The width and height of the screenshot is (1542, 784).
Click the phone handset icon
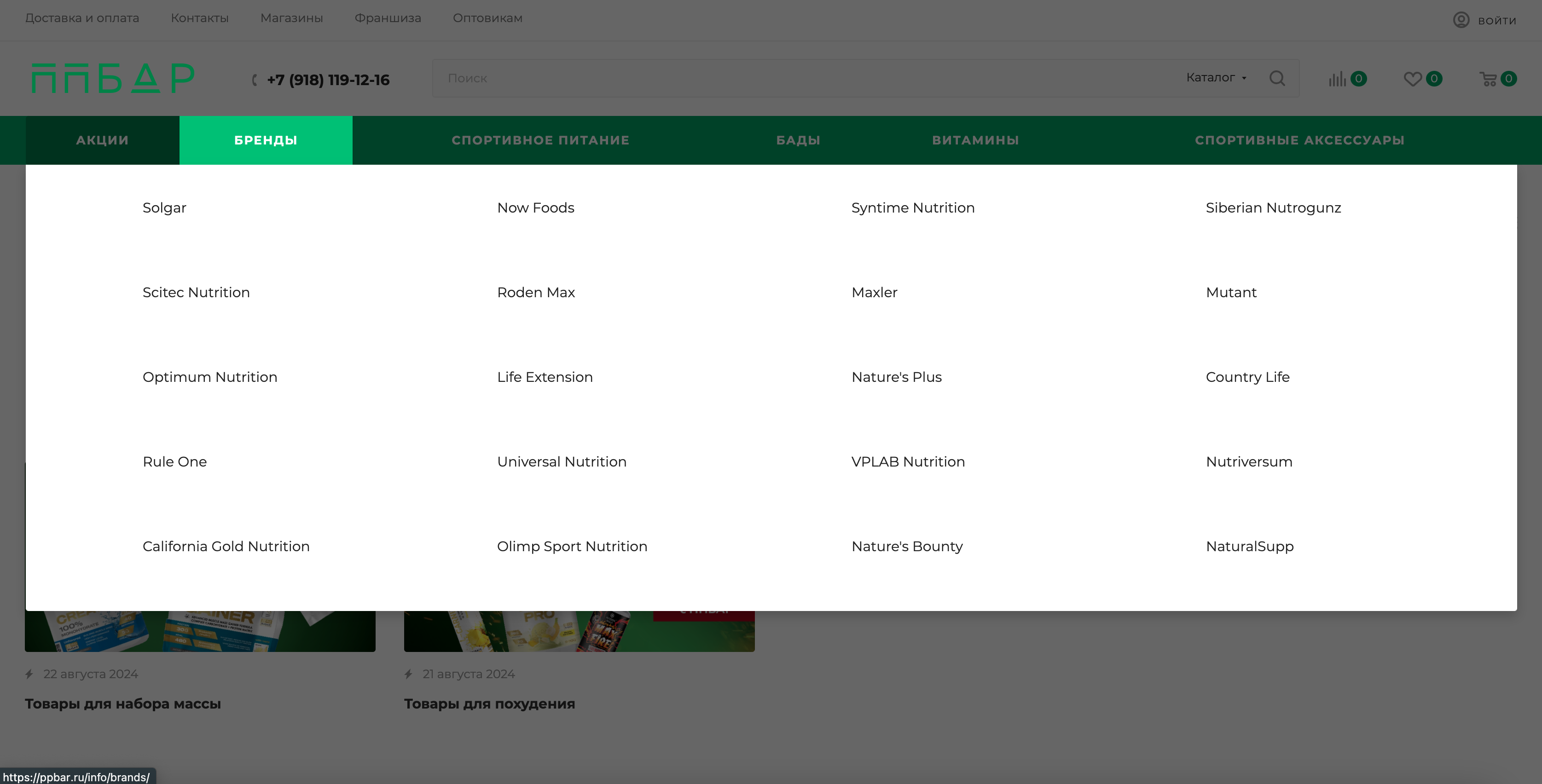[255, 80]
